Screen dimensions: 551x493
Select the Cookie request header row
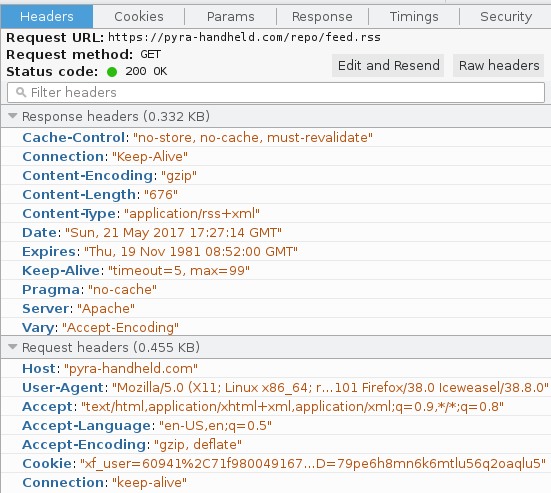point(276,463)
